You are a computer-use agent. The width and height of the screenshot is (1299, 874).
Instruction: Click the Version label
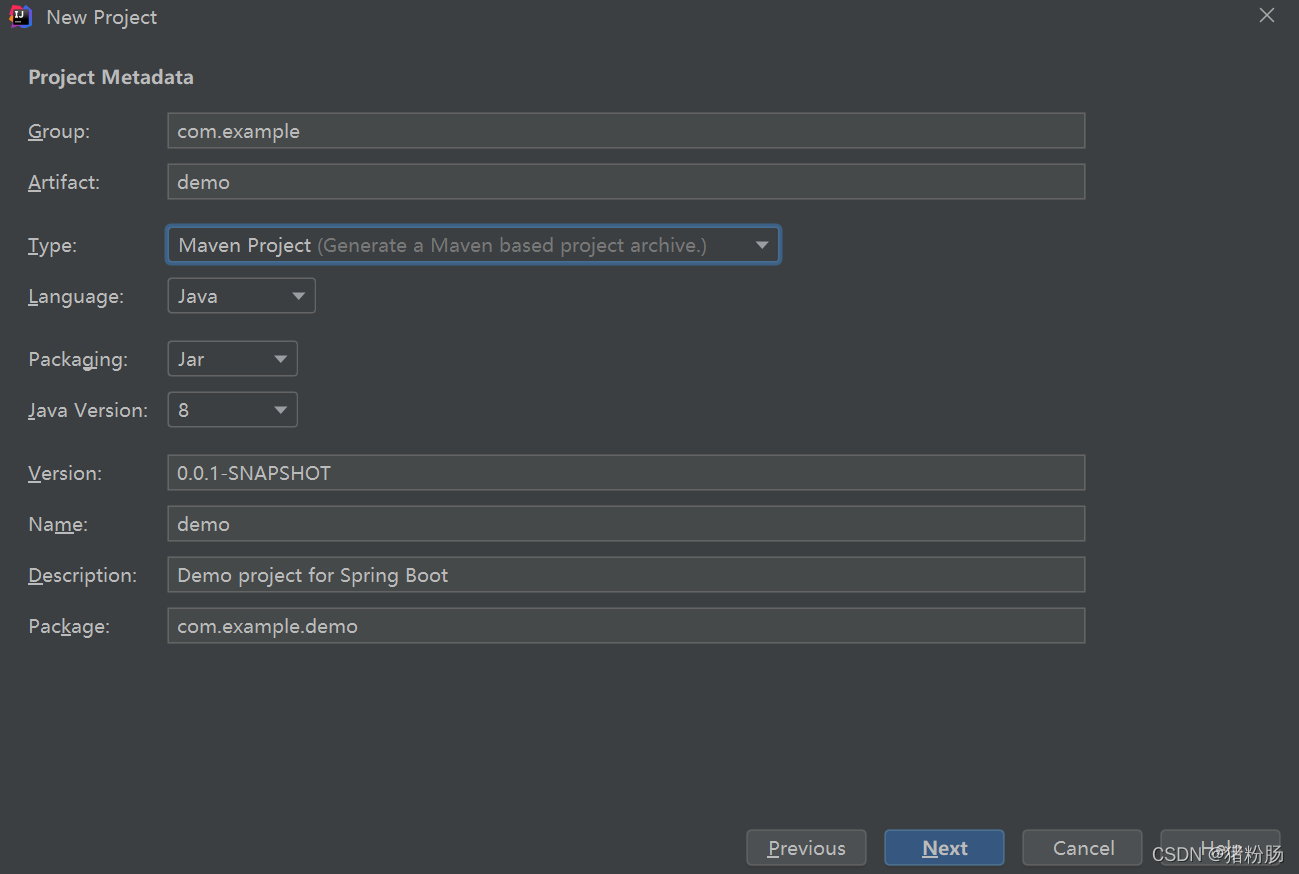(65, 473)
